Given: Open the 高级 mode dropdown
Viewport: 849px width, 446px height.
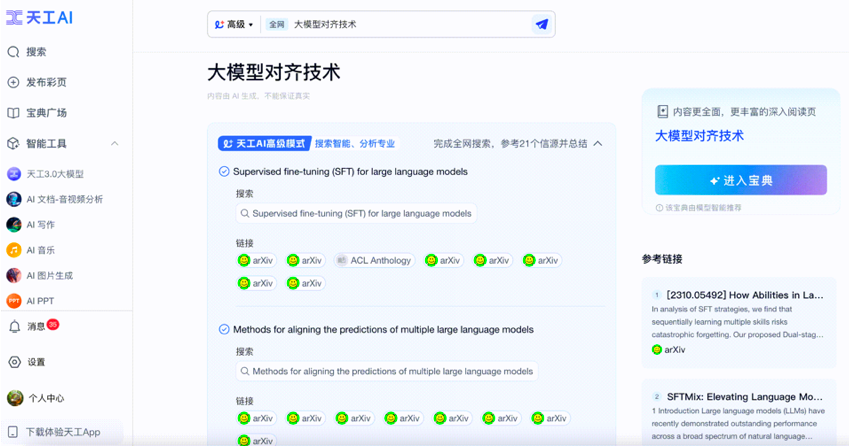Looking at the screenshot, I should (234, 24).
